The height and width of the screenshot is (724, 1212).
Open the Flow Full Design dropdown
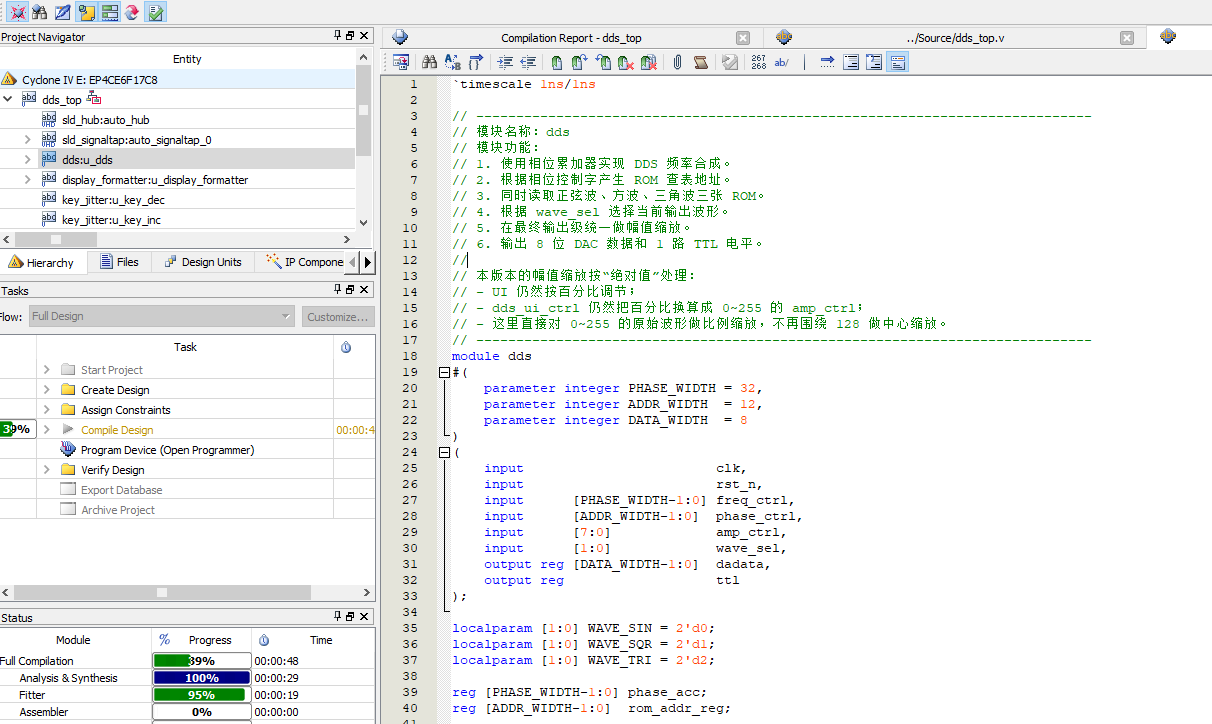click(x=160, y=316)
